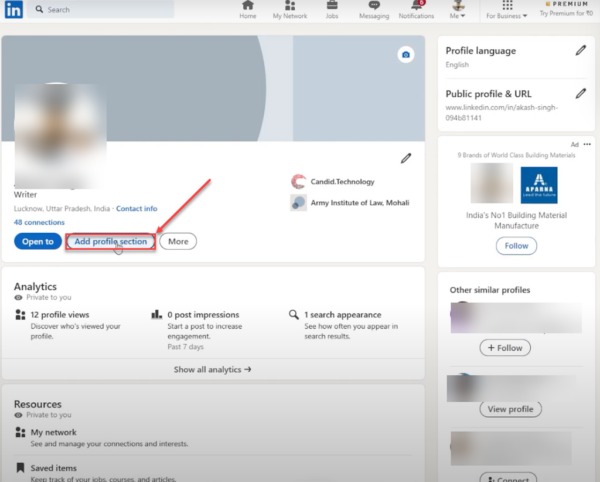Open the More options button
The width and height of the screenshot is (600, 482).
pos(178,241)
